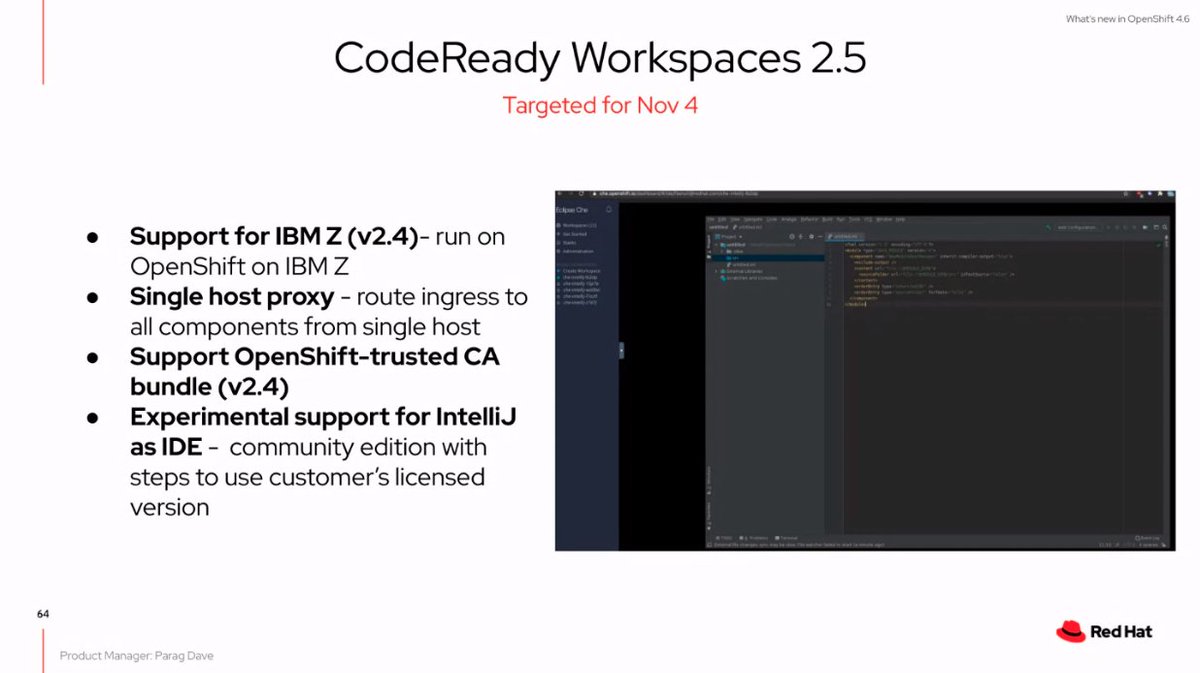Expand the .idea folder in the project tree
The height and width of the screenshot is (673, 1200).
click(x=722, y=251)
